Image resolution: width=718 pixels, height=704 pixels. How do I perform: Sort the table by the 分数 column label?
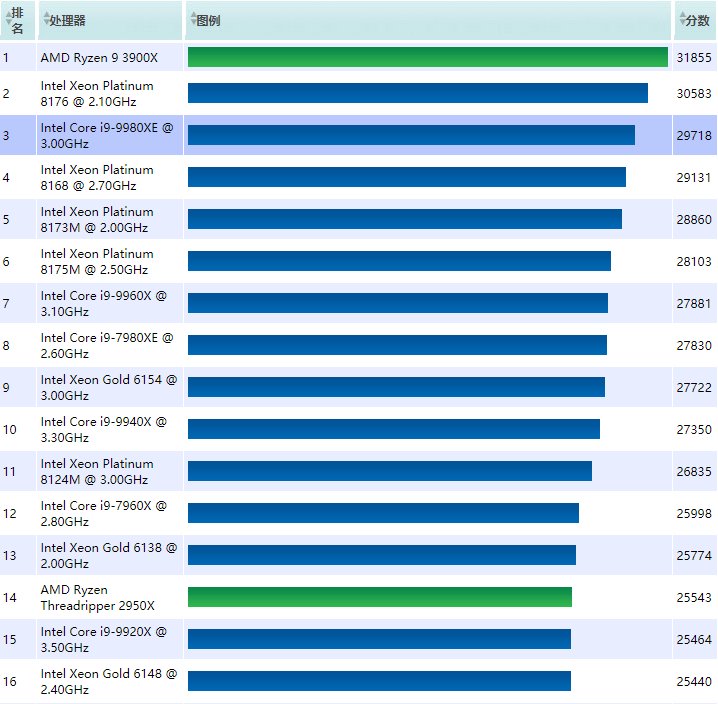click(x=697, y=20)
